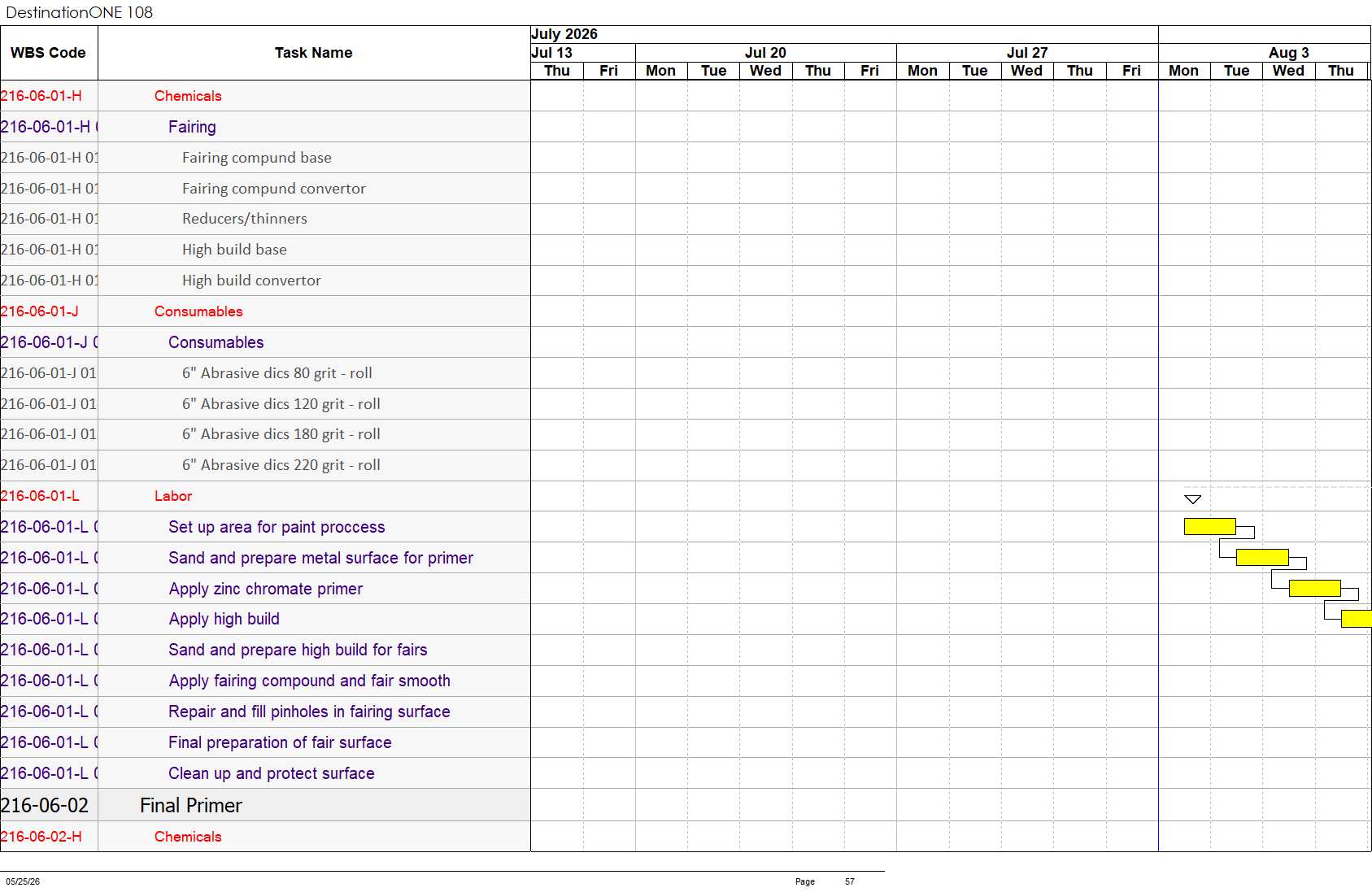Select the red Consumables row 216-06-01-J
This screenshot has height=892, width=1372.
265,311
